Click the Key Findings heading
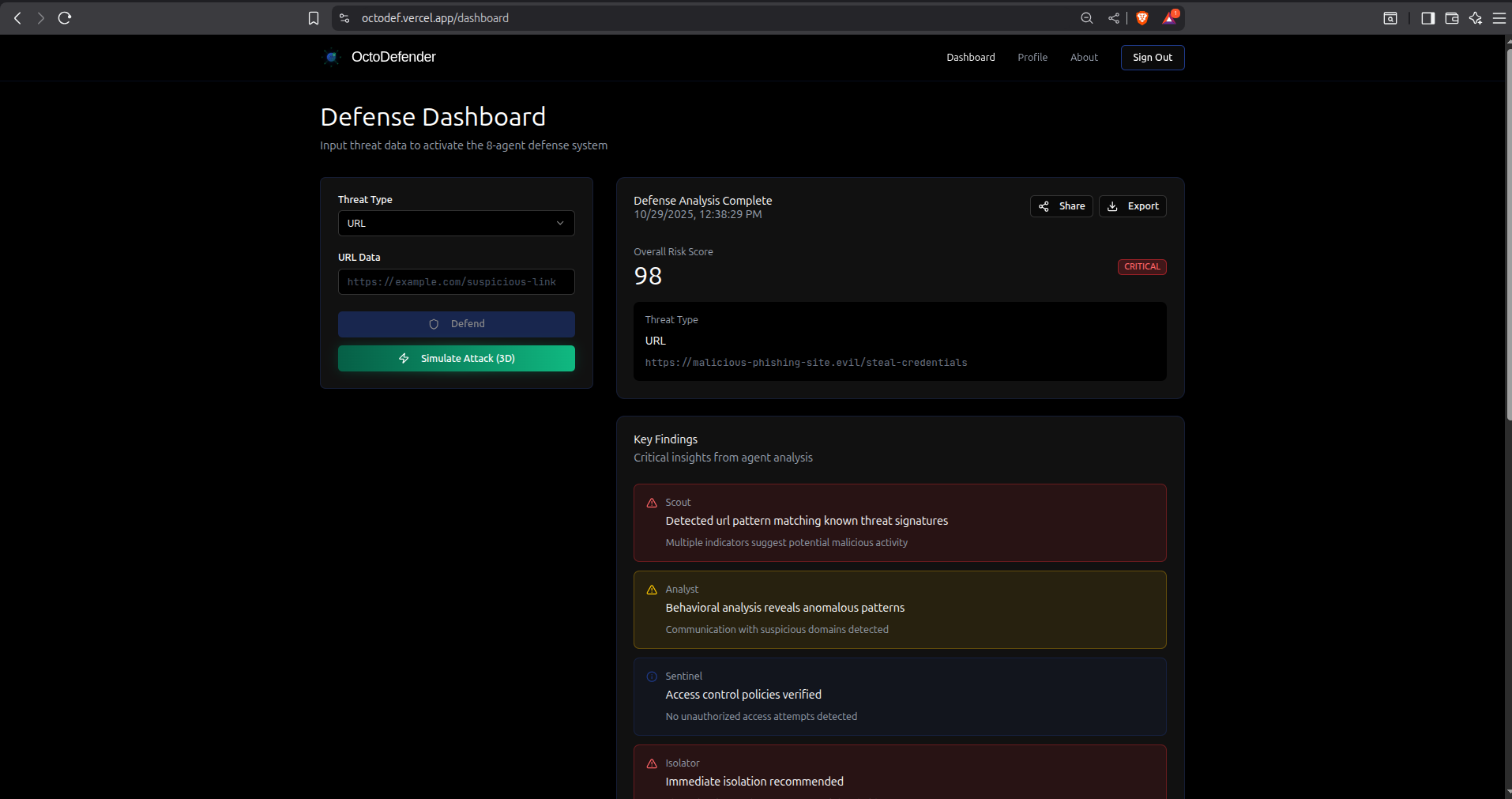 [x=665, y=439]
